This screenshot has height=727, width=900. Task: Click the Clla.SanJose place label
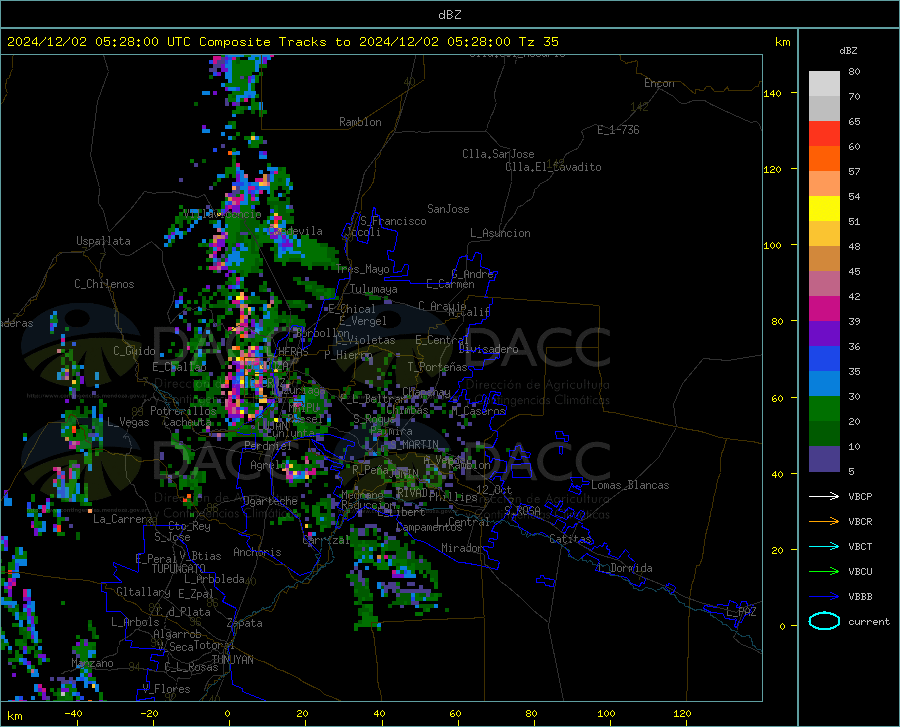click(498, 154)
